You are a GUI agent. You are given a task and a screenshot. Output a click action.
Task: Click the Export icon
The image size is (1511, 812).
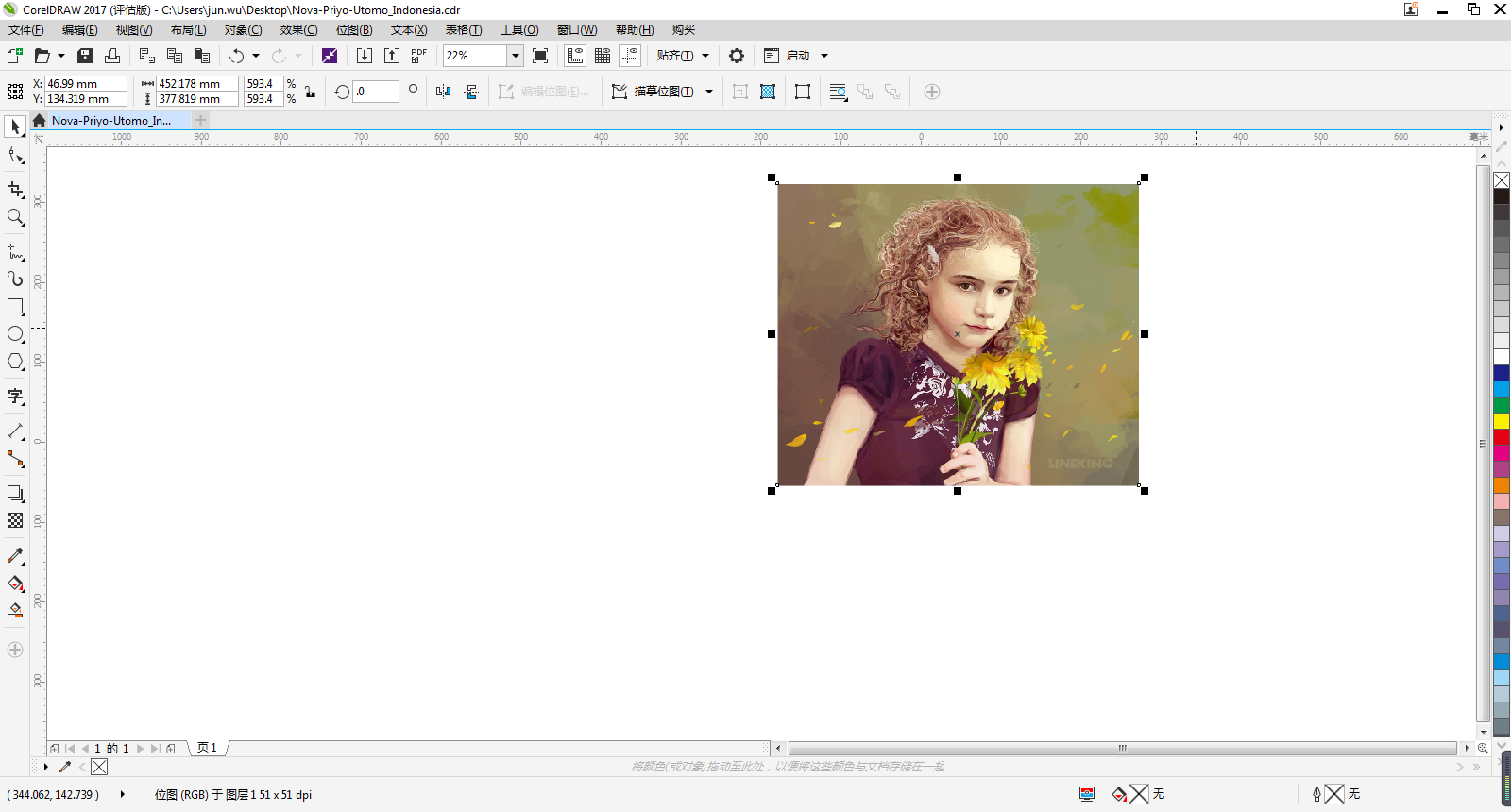click(392, 56)
